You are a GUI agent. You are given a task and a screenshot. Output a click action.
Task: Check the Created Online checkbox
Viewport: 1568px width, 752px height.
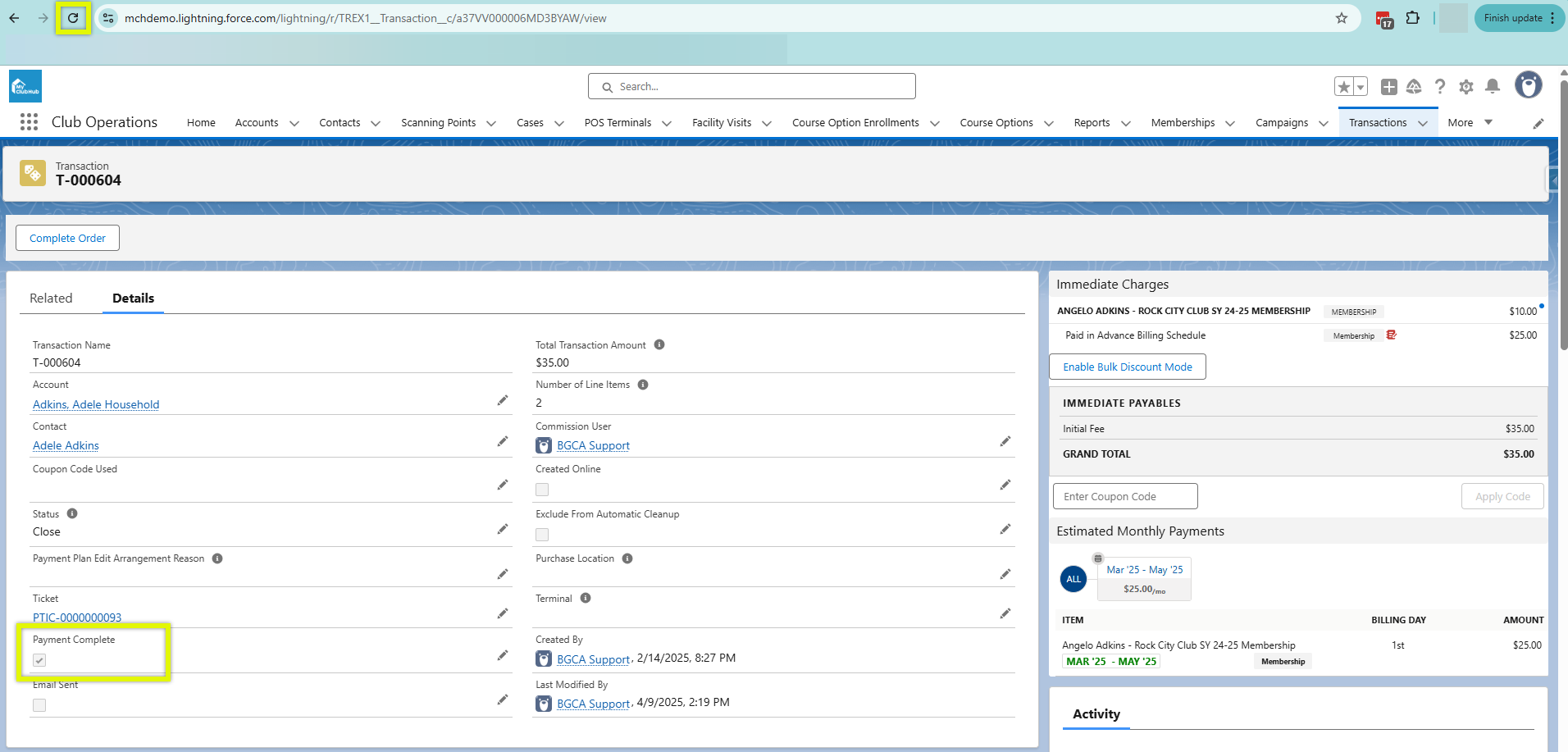pyautogui.click(x=542, y=490)
